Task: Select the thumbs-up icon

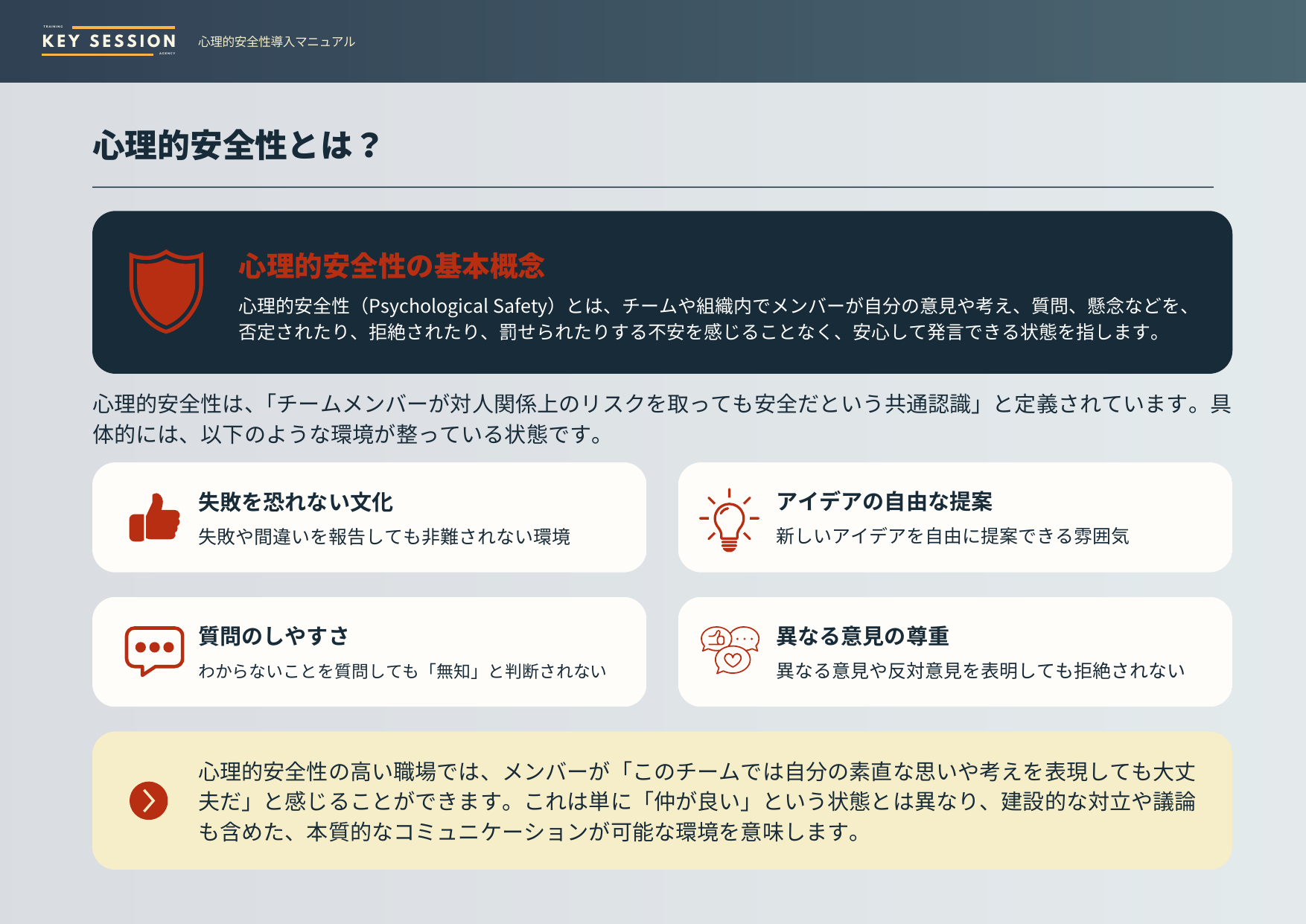Action: tap(153, 516)
